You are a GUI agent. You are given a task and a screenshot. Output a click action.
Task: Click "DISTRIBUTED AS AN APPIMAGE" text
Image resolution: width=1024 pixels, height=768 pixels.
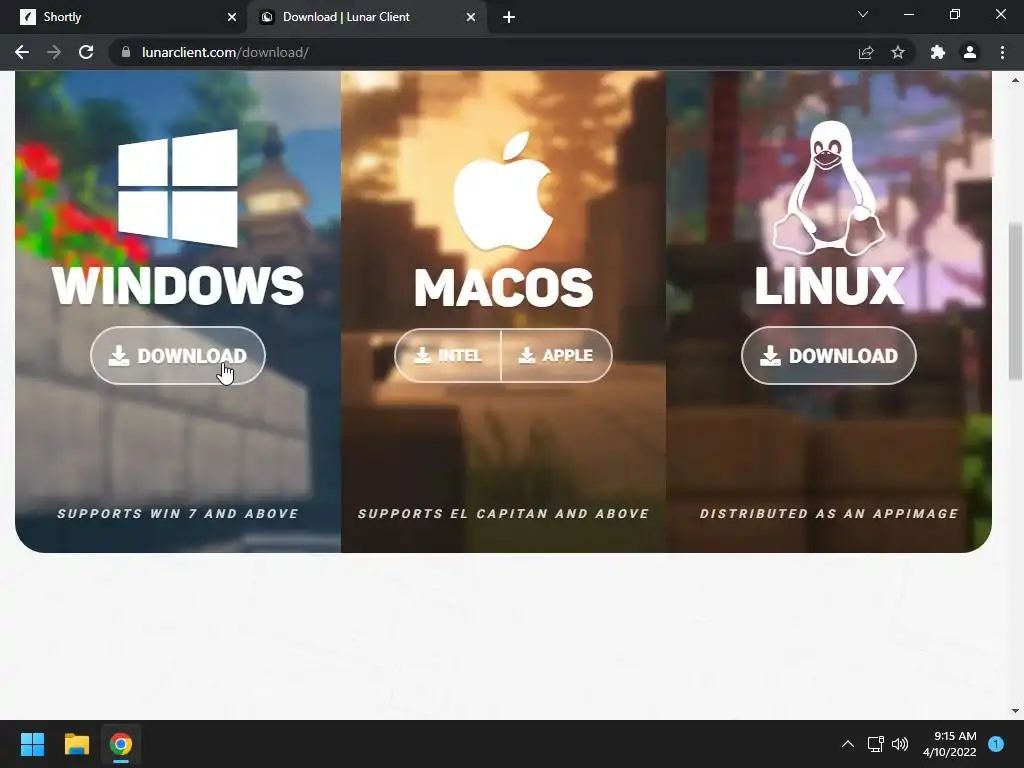pyautogui.click(x=829, y=513)
